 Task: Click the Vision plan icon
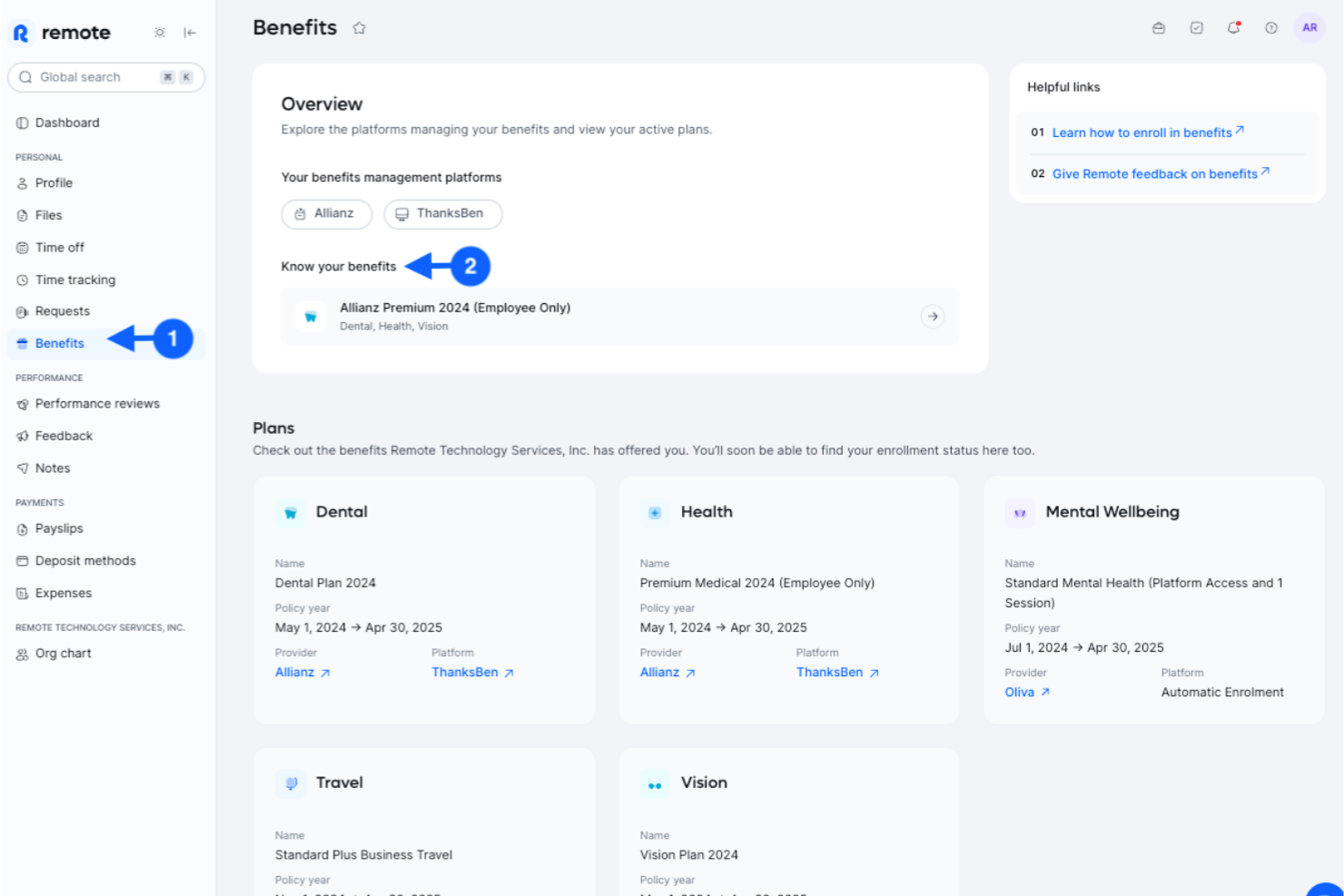coord(655,784)
